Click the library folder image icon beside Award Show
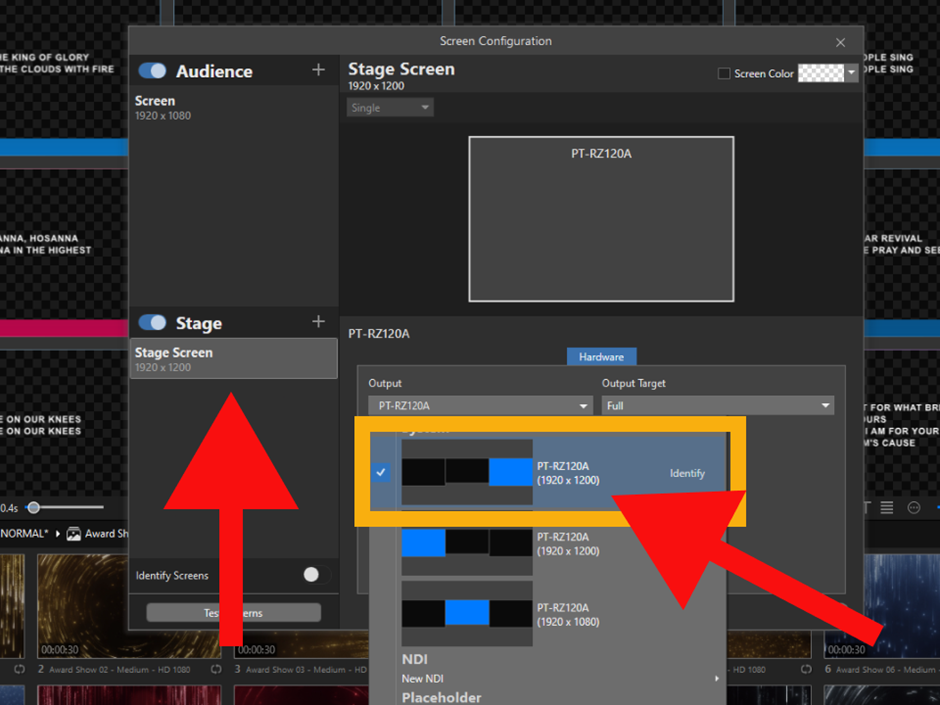This screenshot has height=705, width=940. [x=73, y=534]
